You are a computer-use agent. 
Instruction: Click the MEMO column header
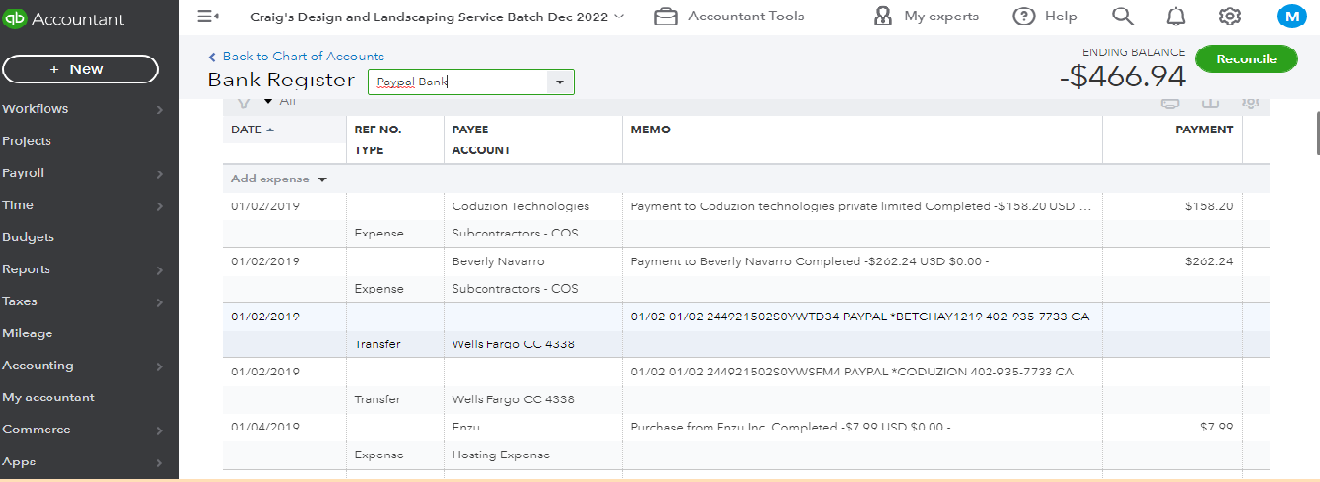(x=650, y=130)
